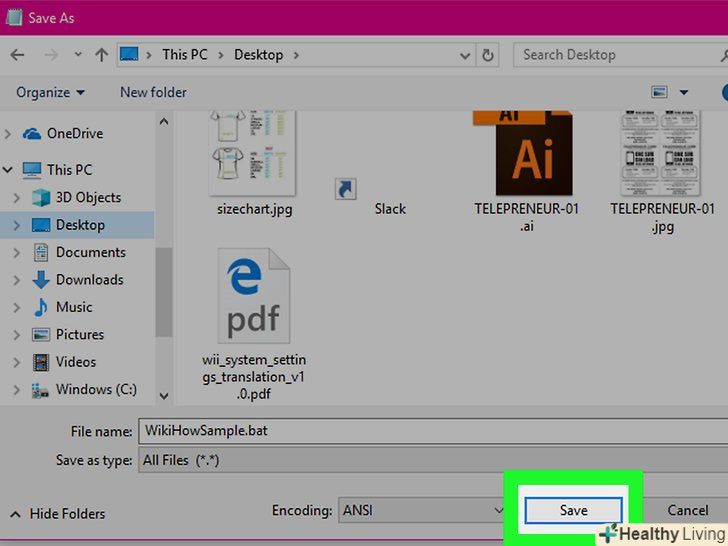Open the Save as type dropdown
Screen dimensions: 728x546
[433, 460]
